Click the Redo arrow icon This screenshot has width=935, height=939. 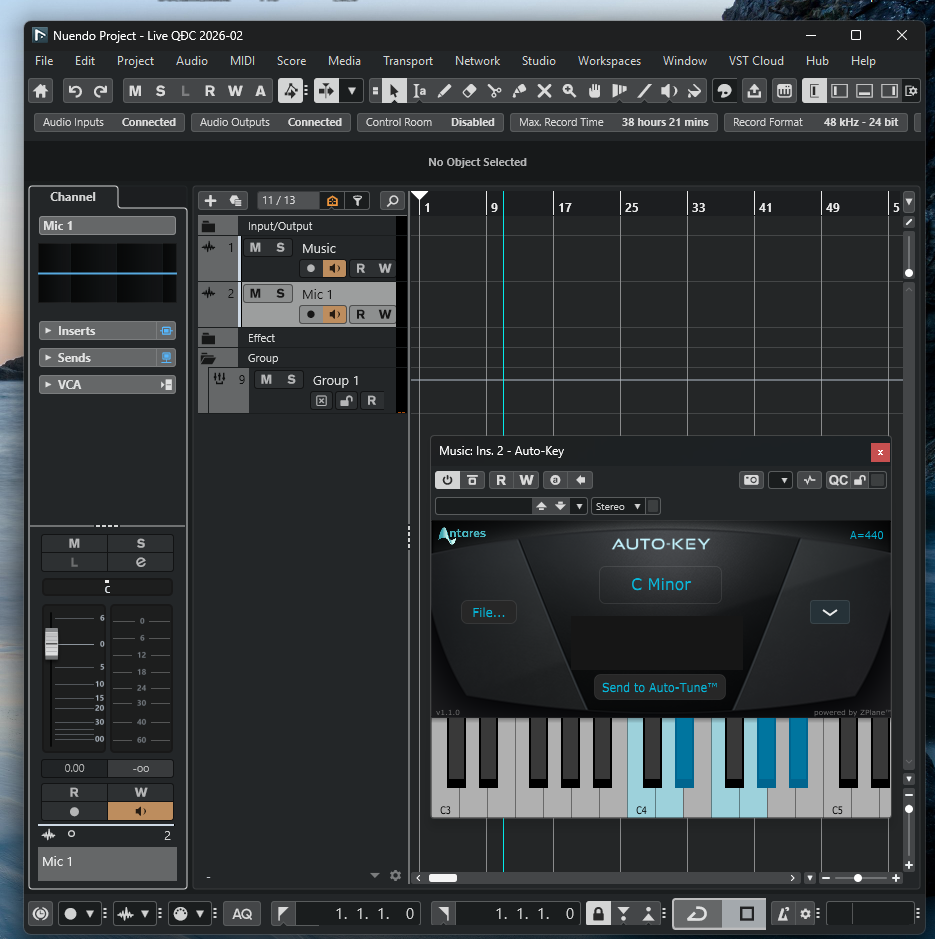coord(101,91)
